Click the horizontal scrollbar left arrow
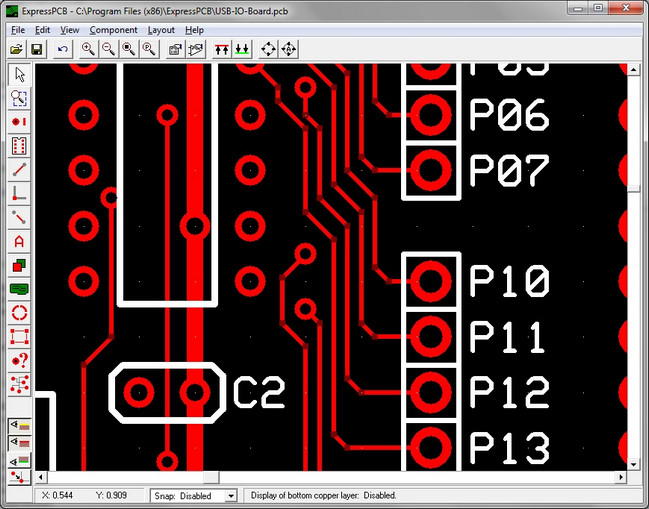Viewport: 649px width, 509px height. pyautogui.click(x=42, y=478)
